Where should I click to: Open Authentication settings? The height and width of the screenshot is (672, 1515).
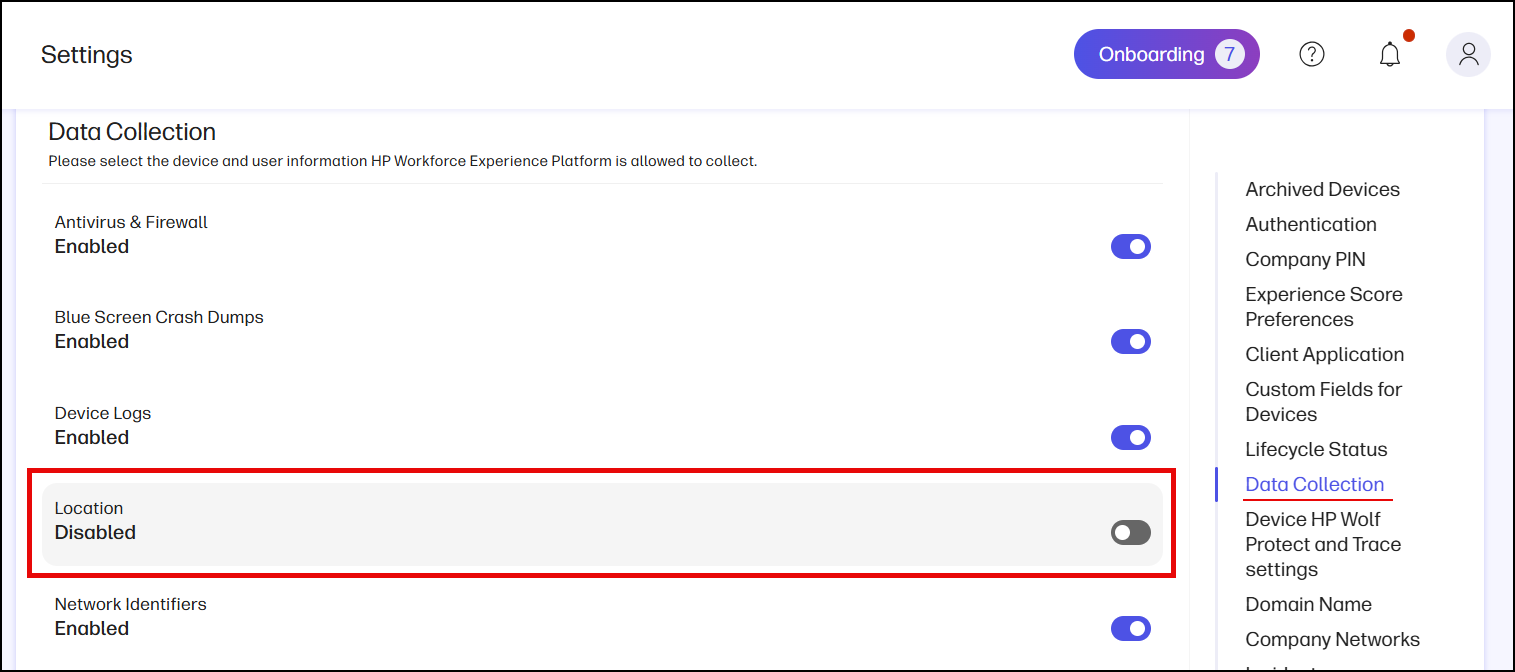click(x=1310, y=224)
